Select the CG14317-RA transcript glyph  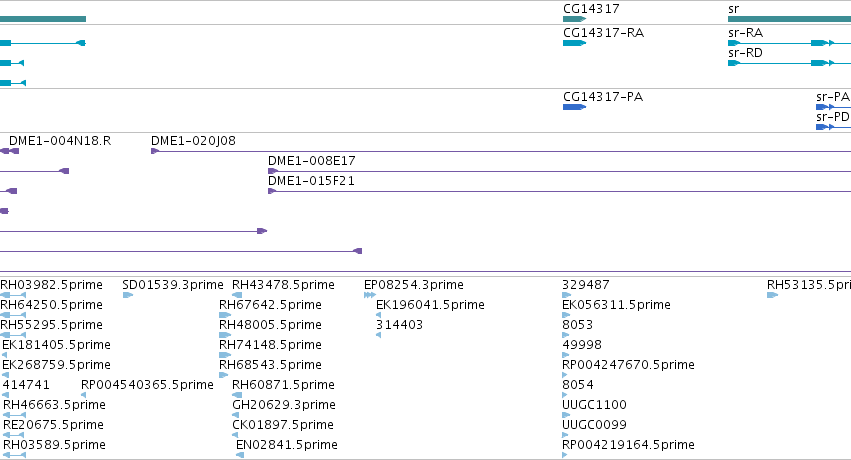[574, 43]
